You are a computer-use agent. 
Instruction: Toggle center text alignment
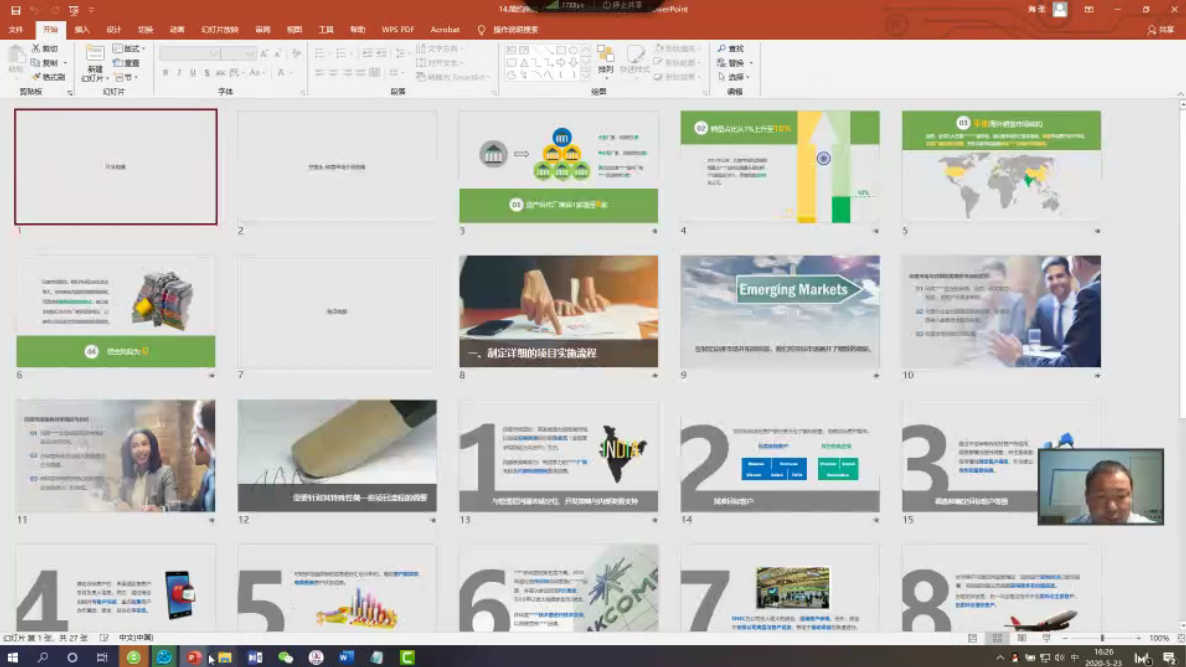tap(333, 73)
